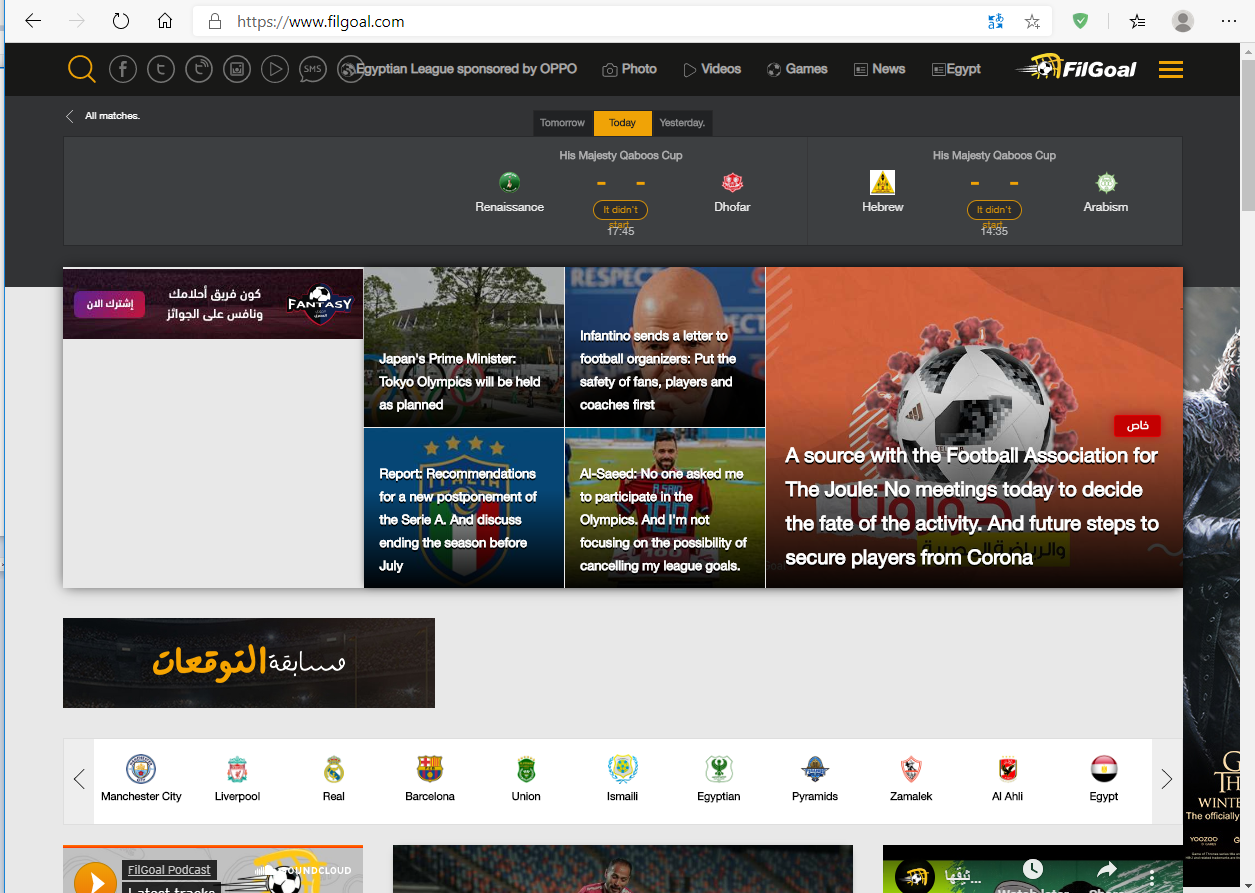Viewport: 1255px width, 893px height.
Task: Switch to Tomorrow matches tab
Action: 562,123
